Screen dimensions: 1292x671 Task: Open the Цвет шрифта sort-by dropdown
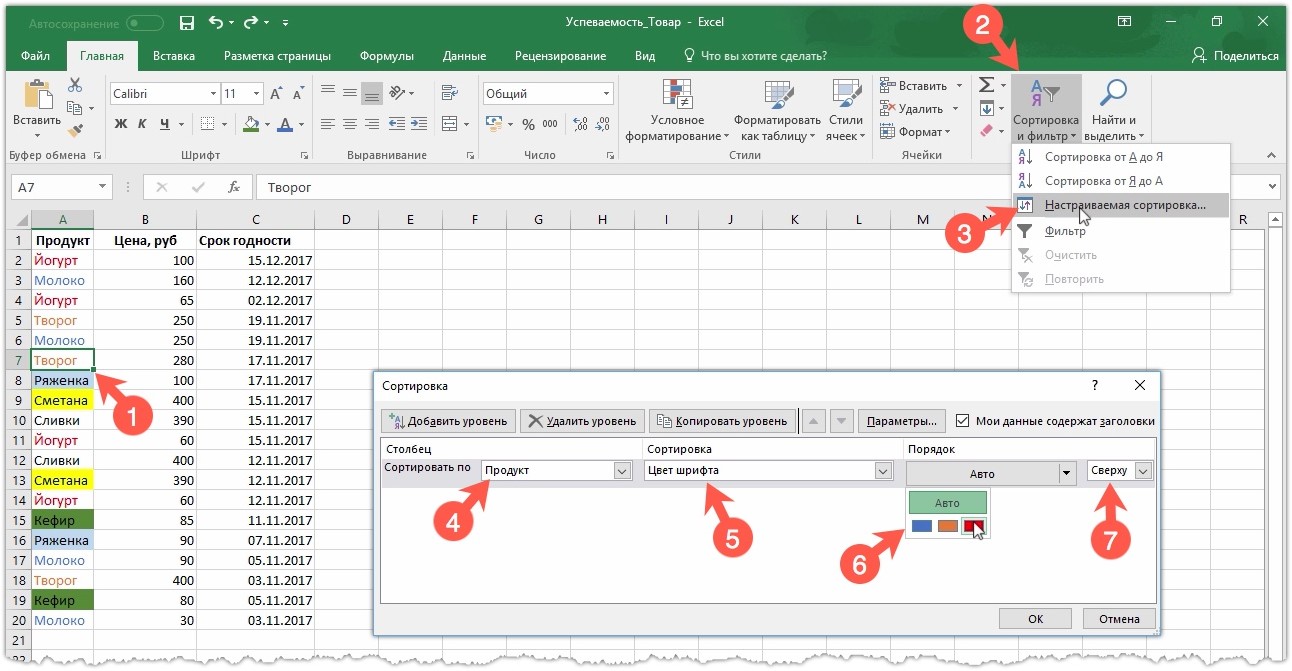pos(883,471)
